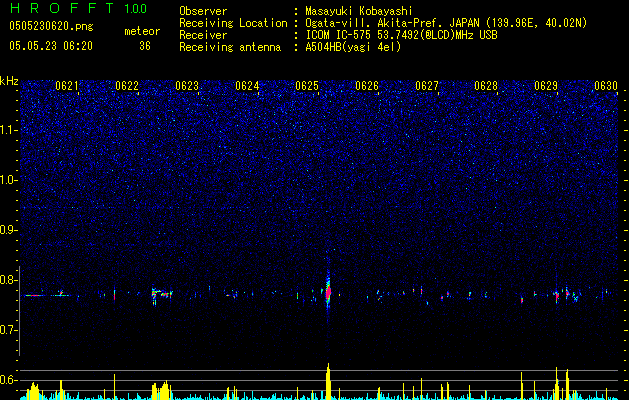The height and width of the screenshot is (400, 629).
Task: Click the version number 1.0.0
Action: [x=136, y=9]
